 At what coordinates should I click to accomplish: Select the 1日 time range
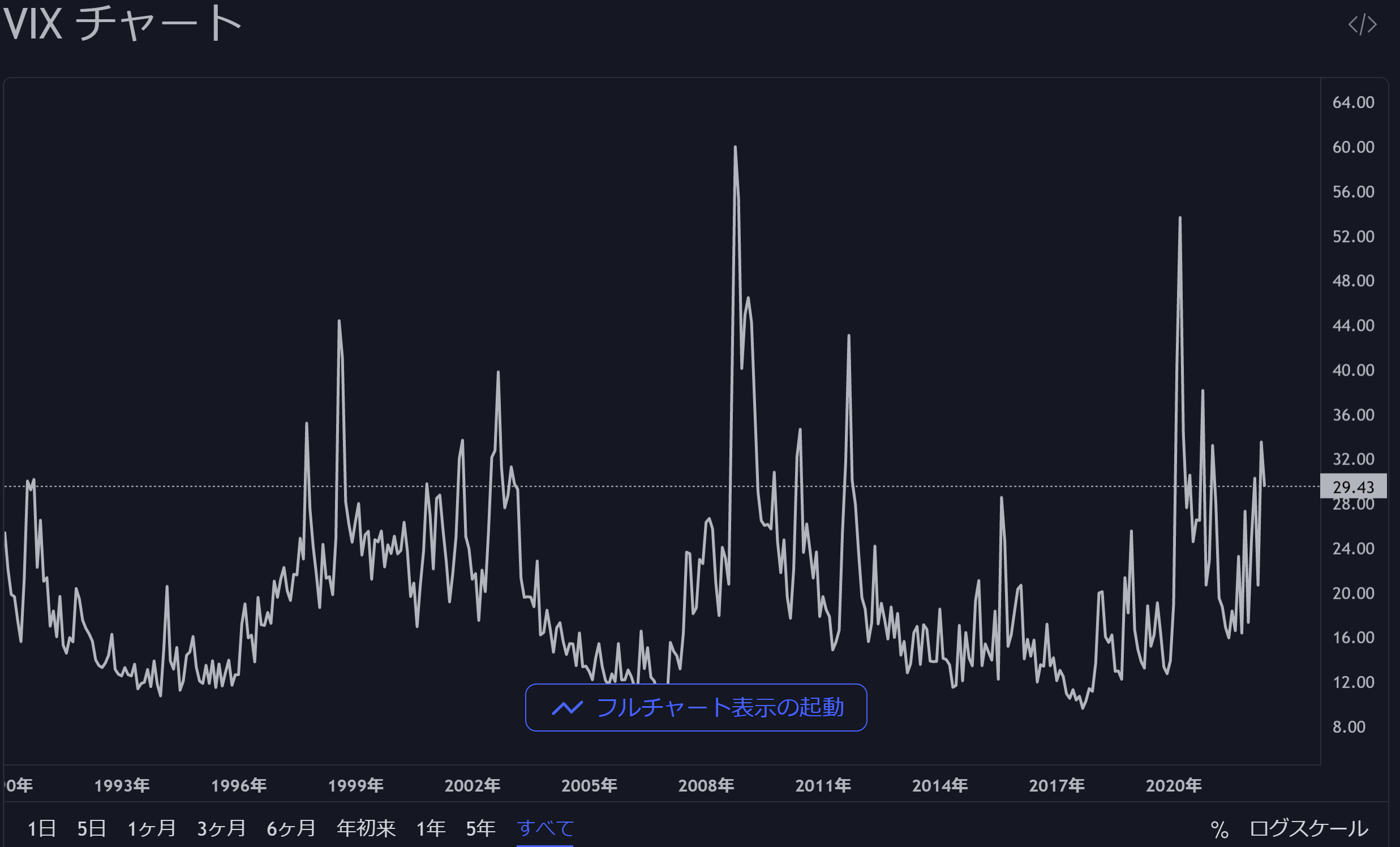click(41, 828)
